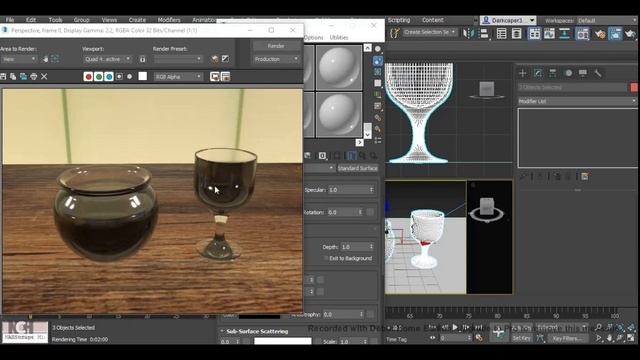The width and height of the screenshot is (640, 360).
Task: Open the Group menu
Action: click(x=82, y=20)
